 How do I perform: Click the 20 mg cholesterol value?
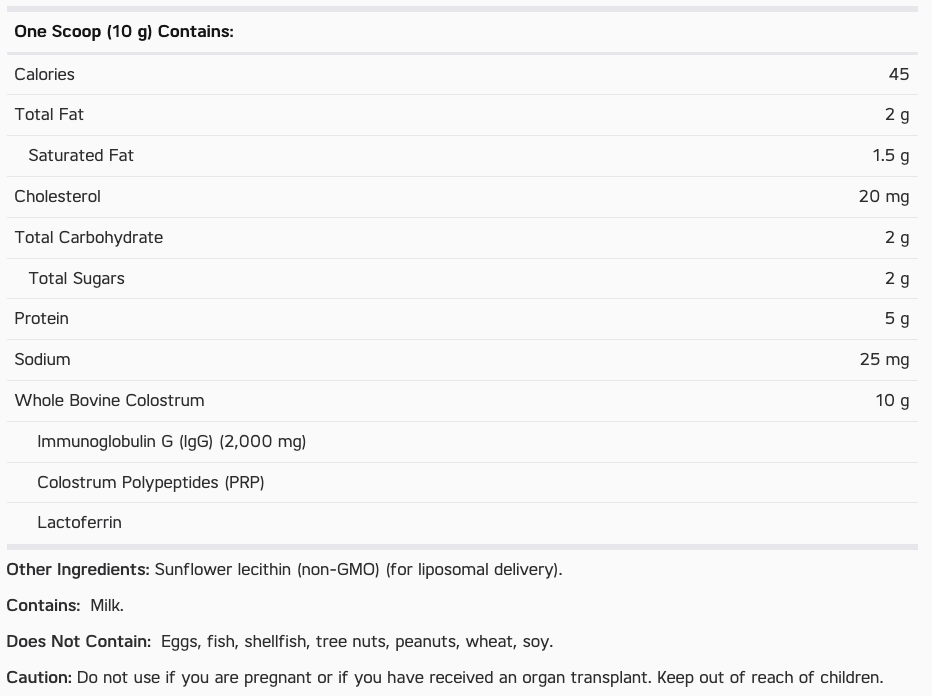(x=883, y=196)
